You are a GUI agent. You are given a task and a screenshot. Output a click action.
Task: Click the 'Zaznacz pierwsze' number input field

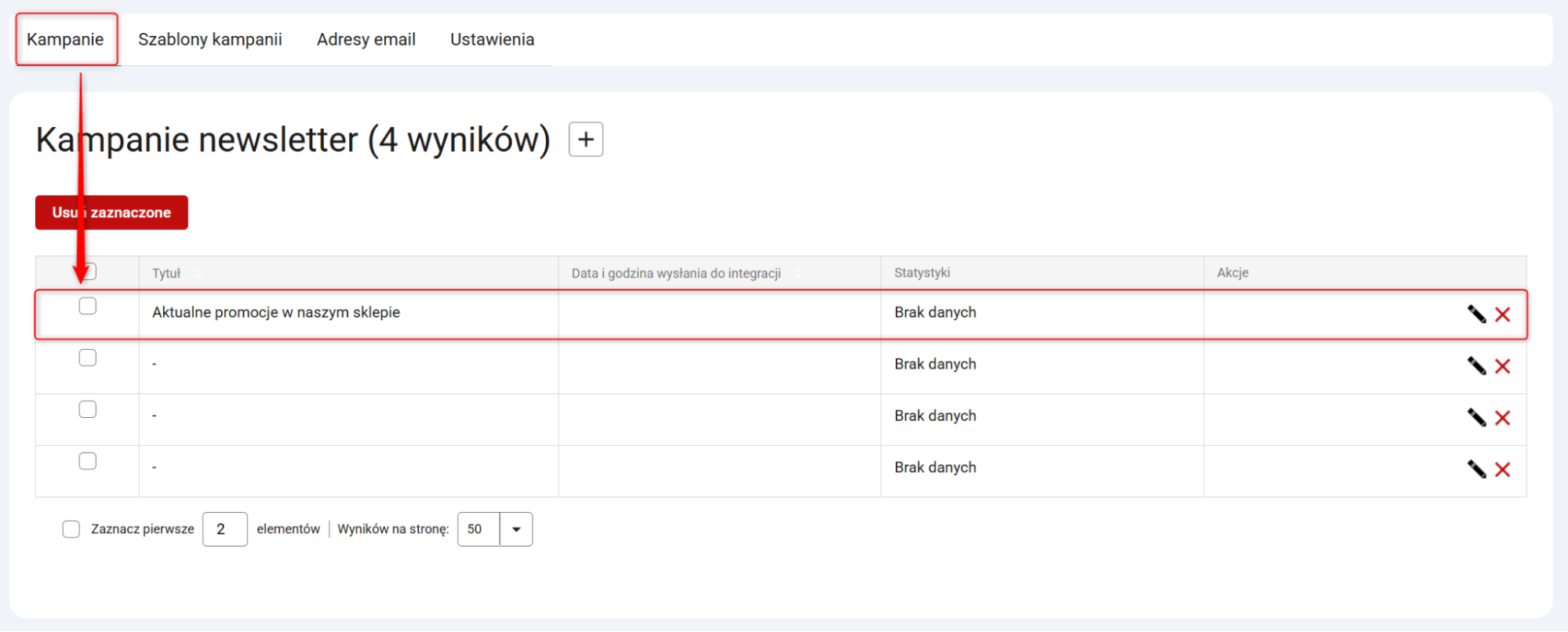[x=224, y=529]
